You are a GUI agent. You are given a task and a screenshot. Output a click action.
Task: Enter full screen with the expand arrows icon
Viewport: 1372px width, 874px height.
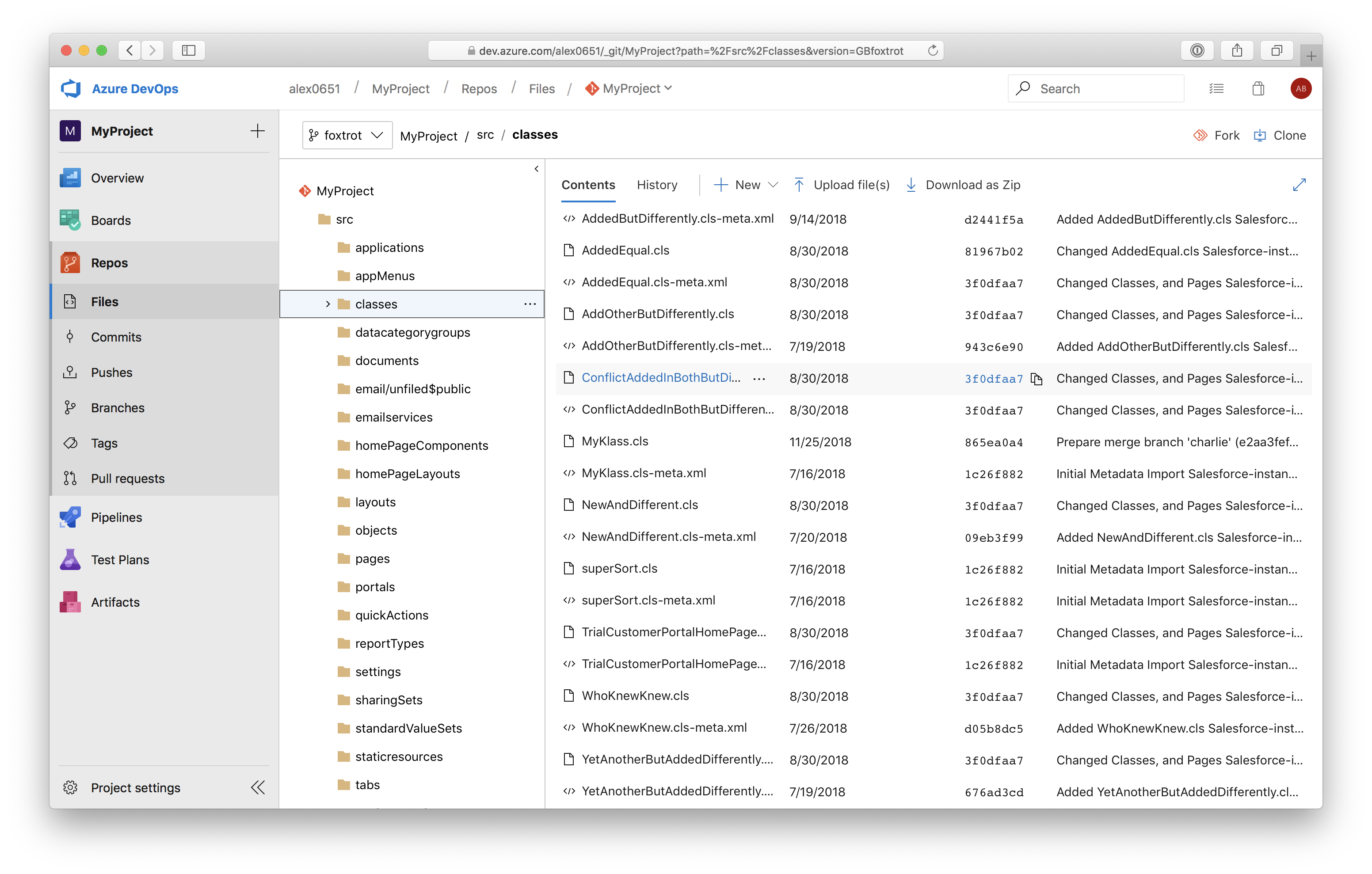[x=1299, y=185]
